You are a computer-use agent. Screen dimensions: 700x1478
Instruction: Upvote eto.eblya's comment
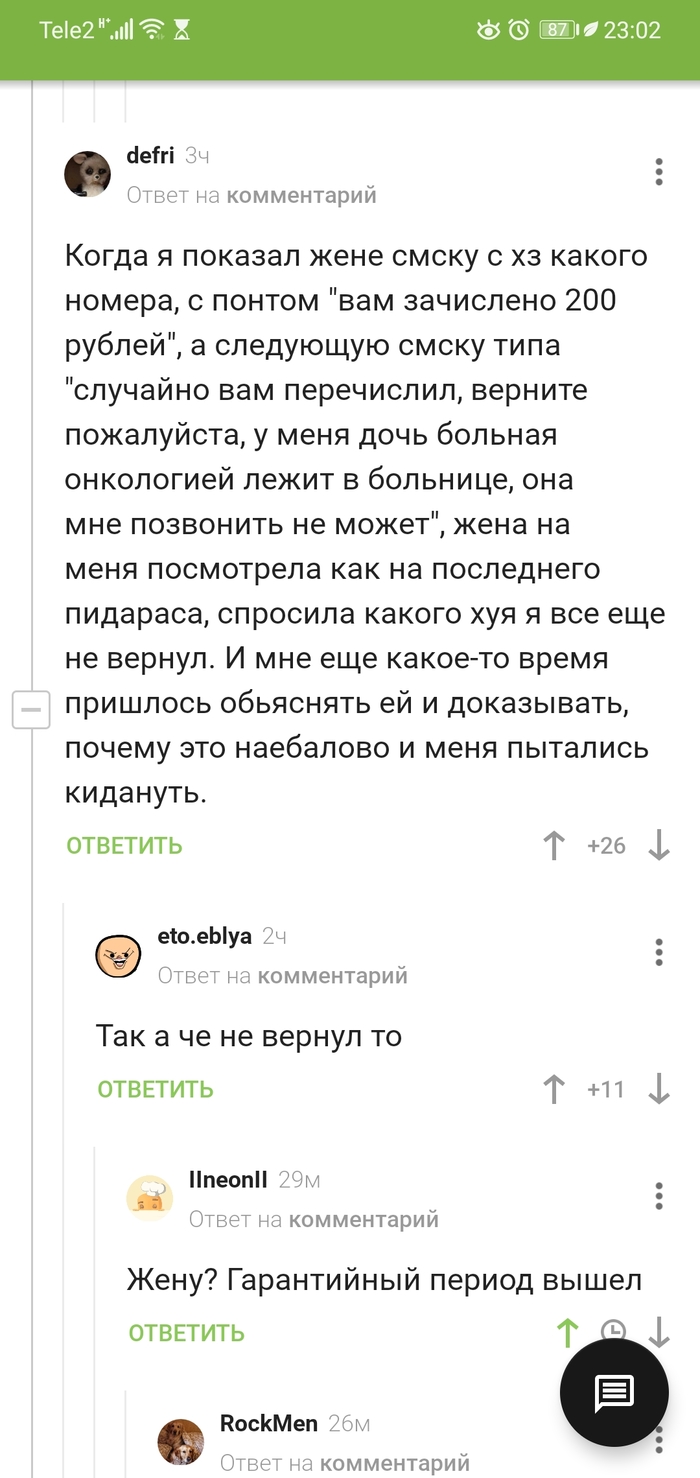click(553, 1089)
